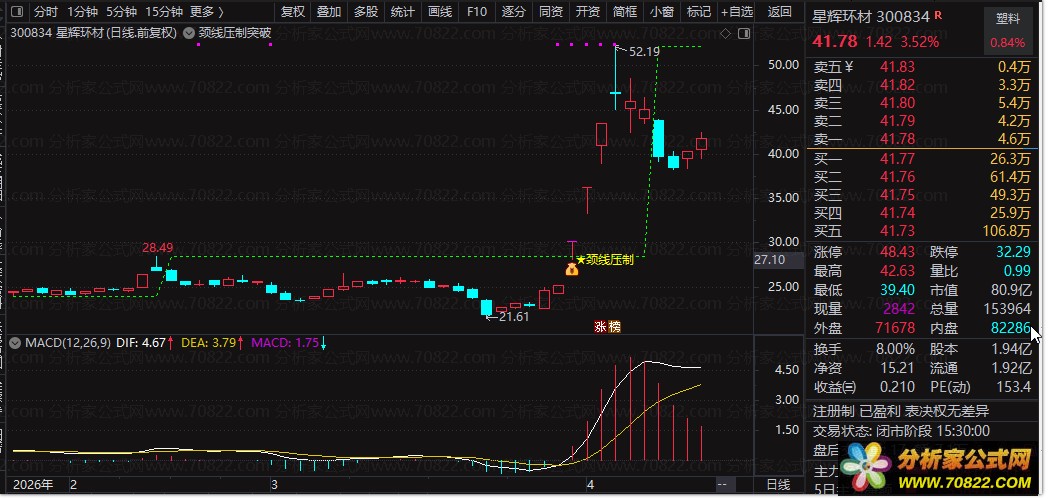Click the 市值 value 80.9亿

click(1010, 290)
